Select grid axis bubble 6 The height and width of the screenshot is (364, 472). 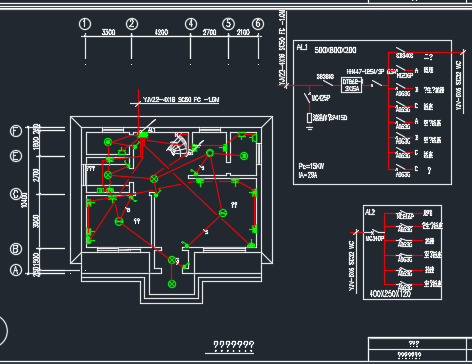pyautogui.click(x=258, y=24)
